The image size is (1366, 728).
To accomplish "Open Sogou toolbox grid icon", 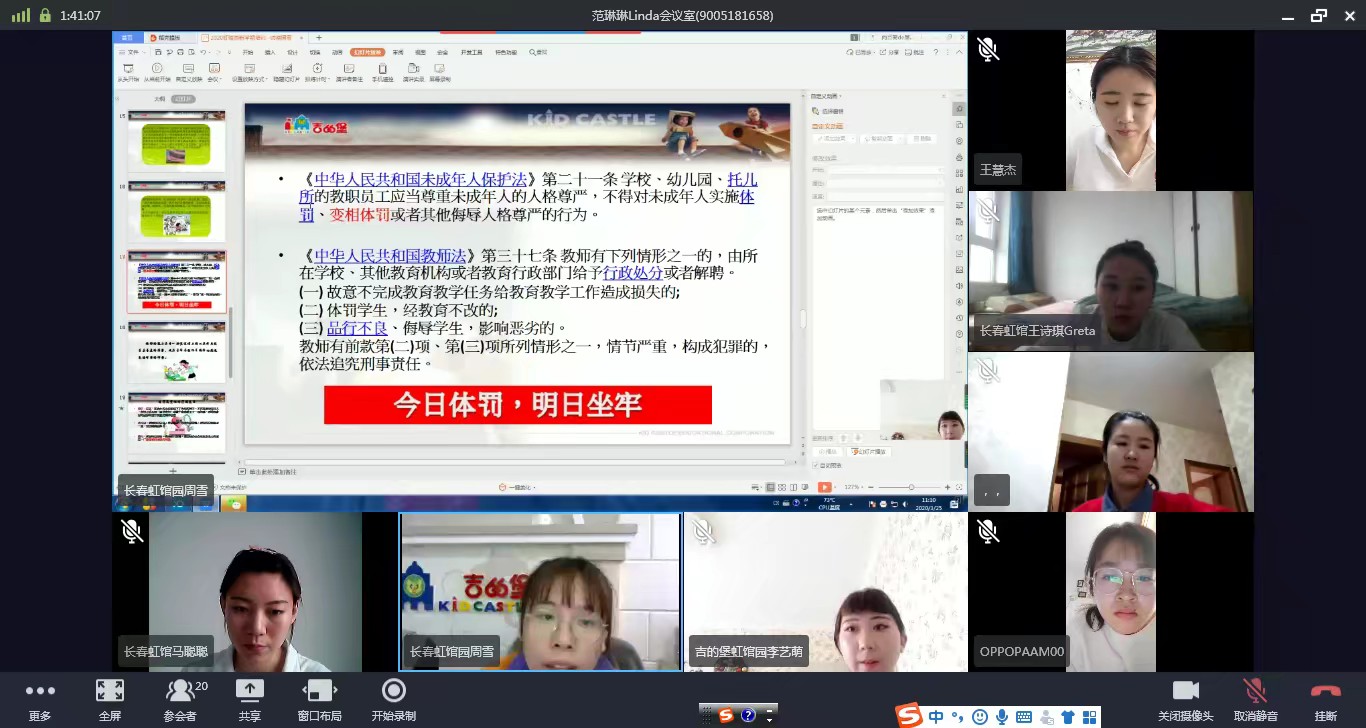I will (x=1090, y=717).
